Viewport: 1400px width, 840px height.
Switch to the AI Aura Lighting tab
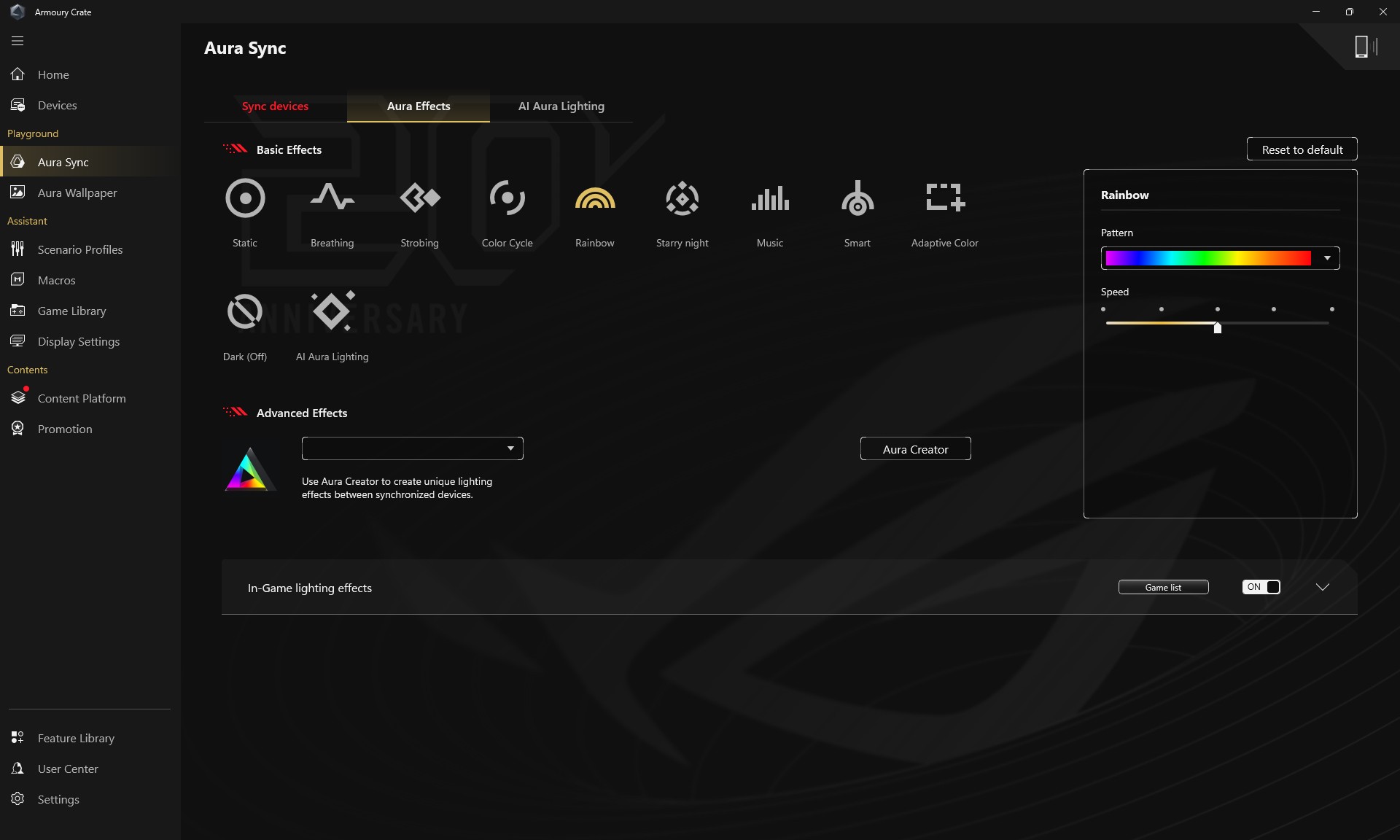click(x=561, y=106)
